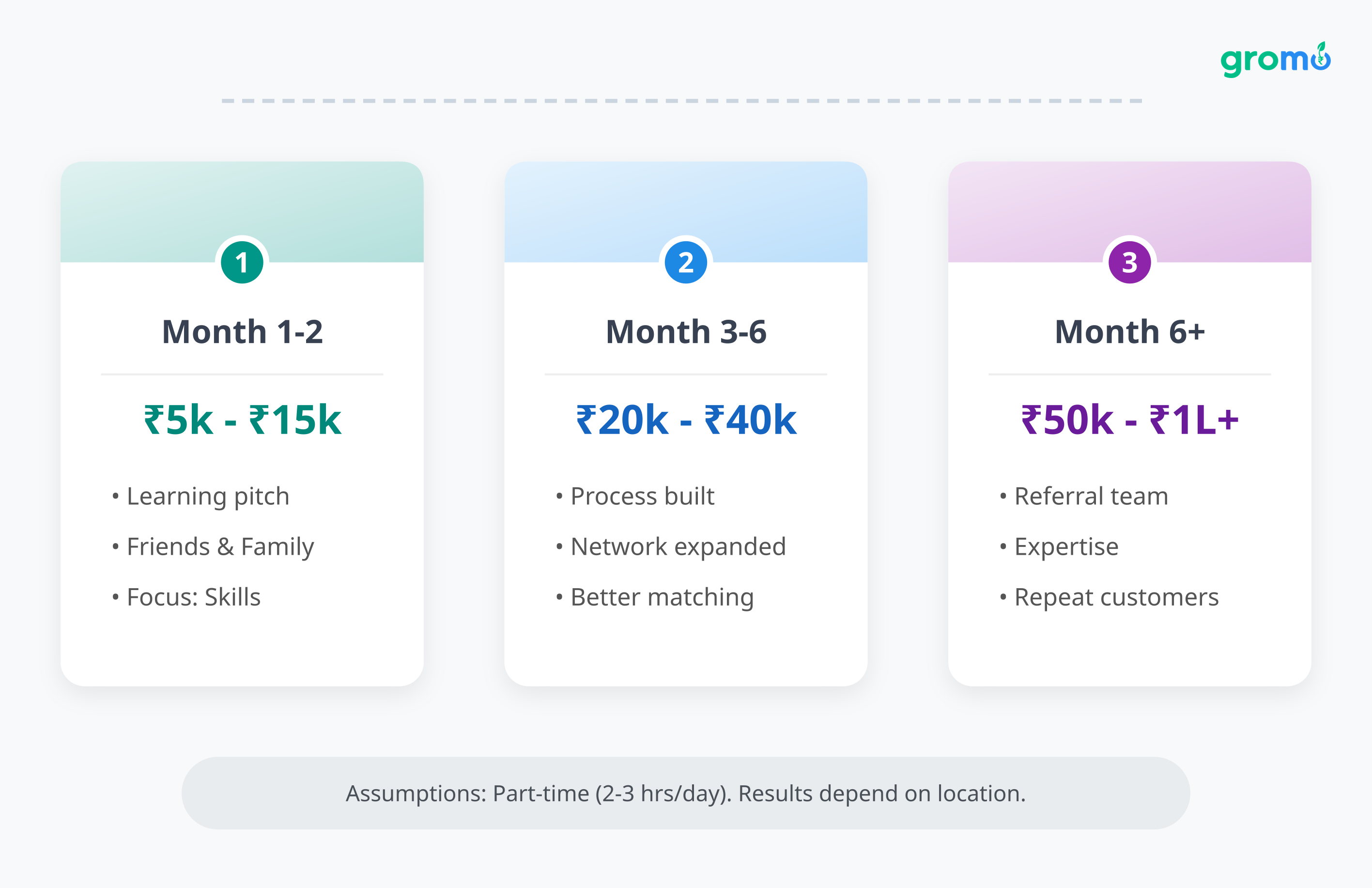The image size is (1372, 888).
Task: Click the green number 1 circle badge
Action: click(x=242, y=263)
